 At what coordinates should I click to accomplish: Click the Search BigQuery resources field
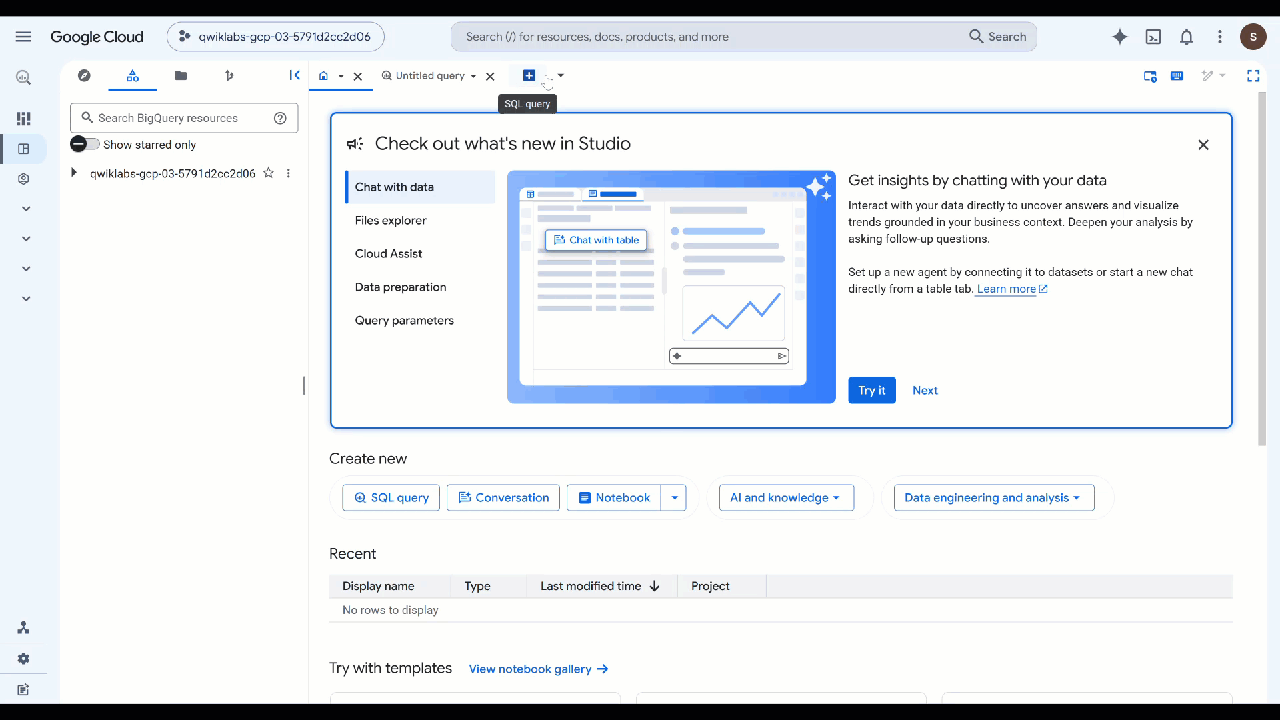(x=184, y=118)
